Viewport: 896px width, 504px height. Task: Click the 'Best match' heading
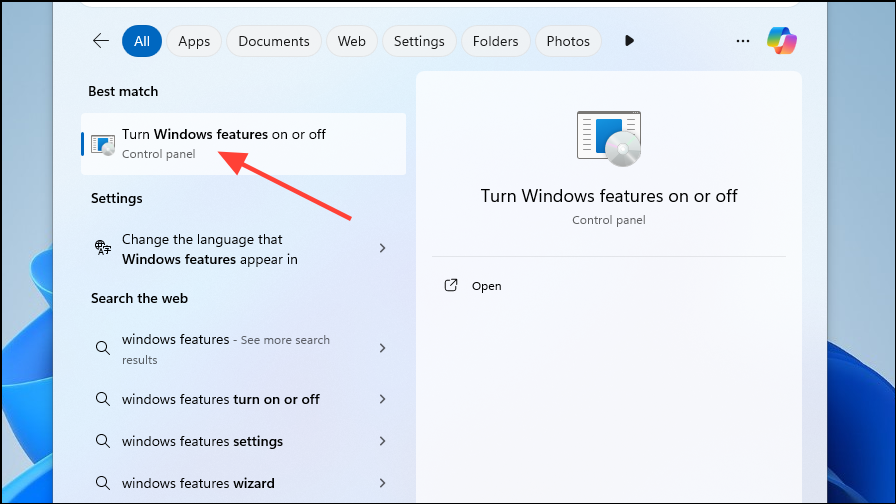pyautogui.click(x=123, y=91)
